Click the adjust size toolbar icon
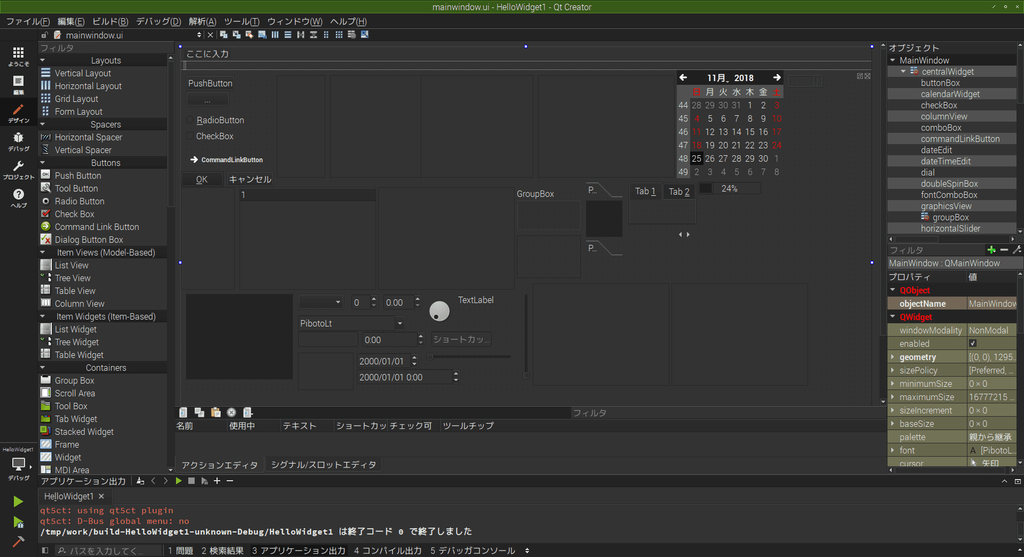This screenshot has width=1024, height=557. tap(364, 35)
